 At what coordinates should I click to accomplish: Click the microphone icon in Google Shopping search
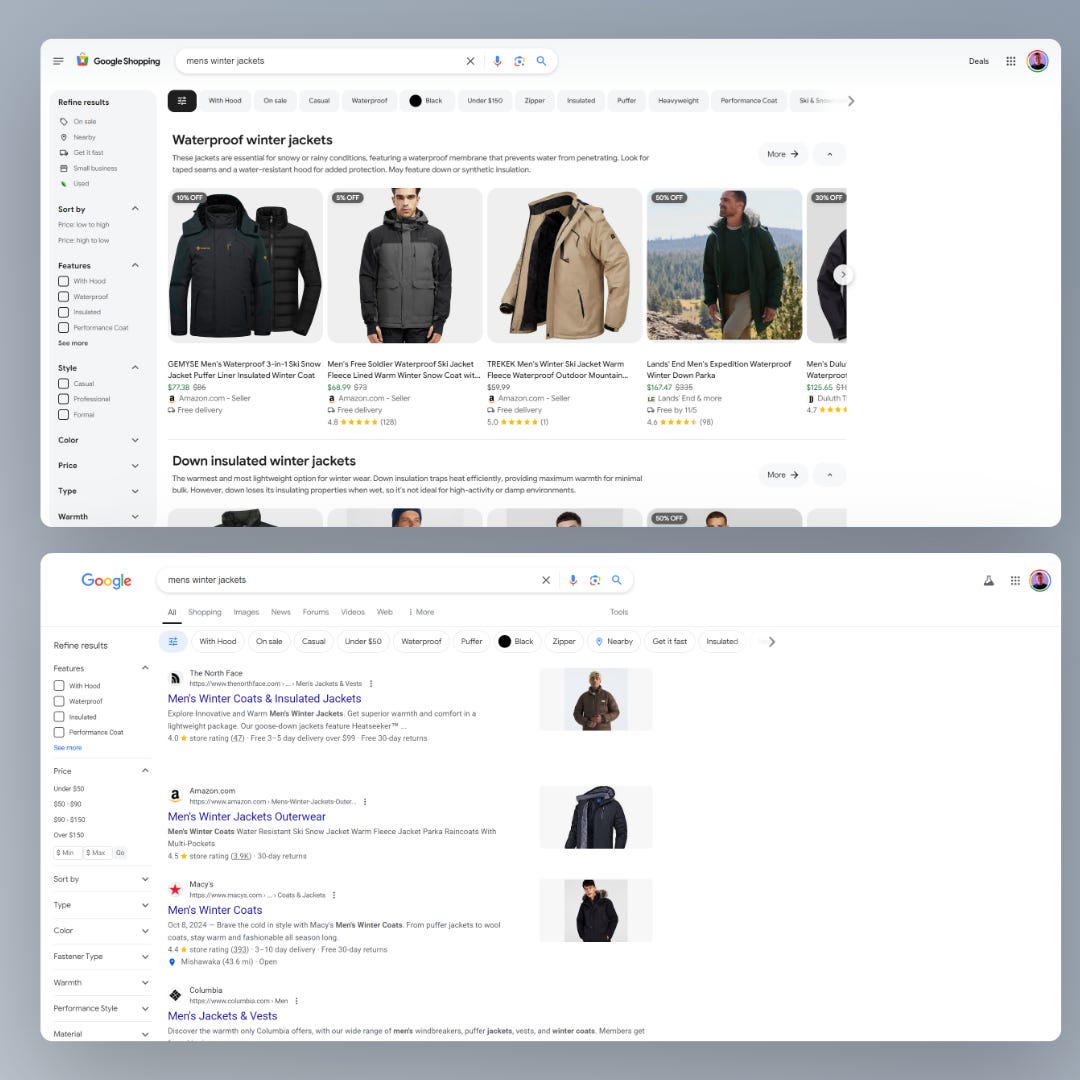(497, 61)
